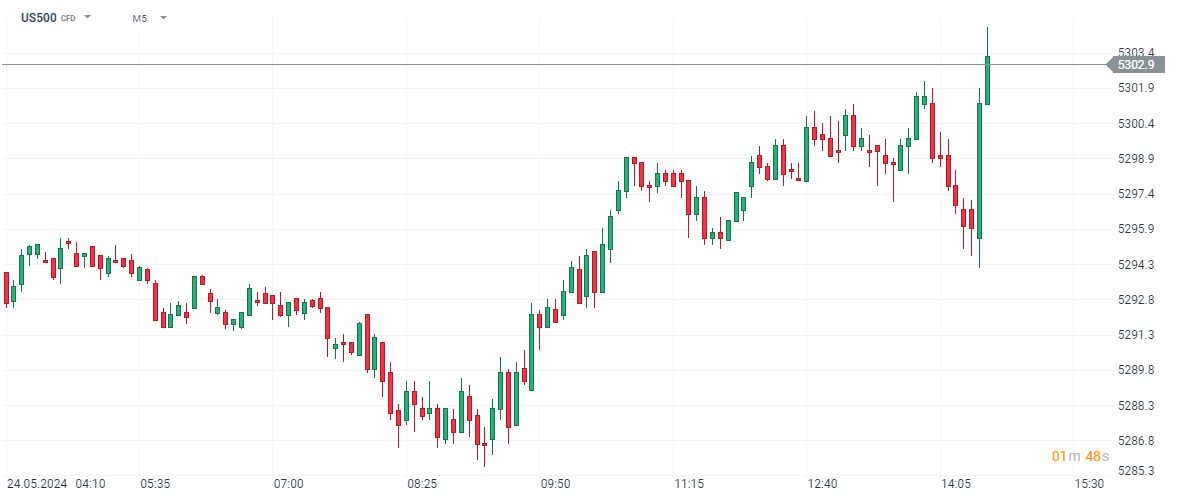Click the 5294.3 price axis label
1177x501 pixels.
click(x=1136, y=264)
